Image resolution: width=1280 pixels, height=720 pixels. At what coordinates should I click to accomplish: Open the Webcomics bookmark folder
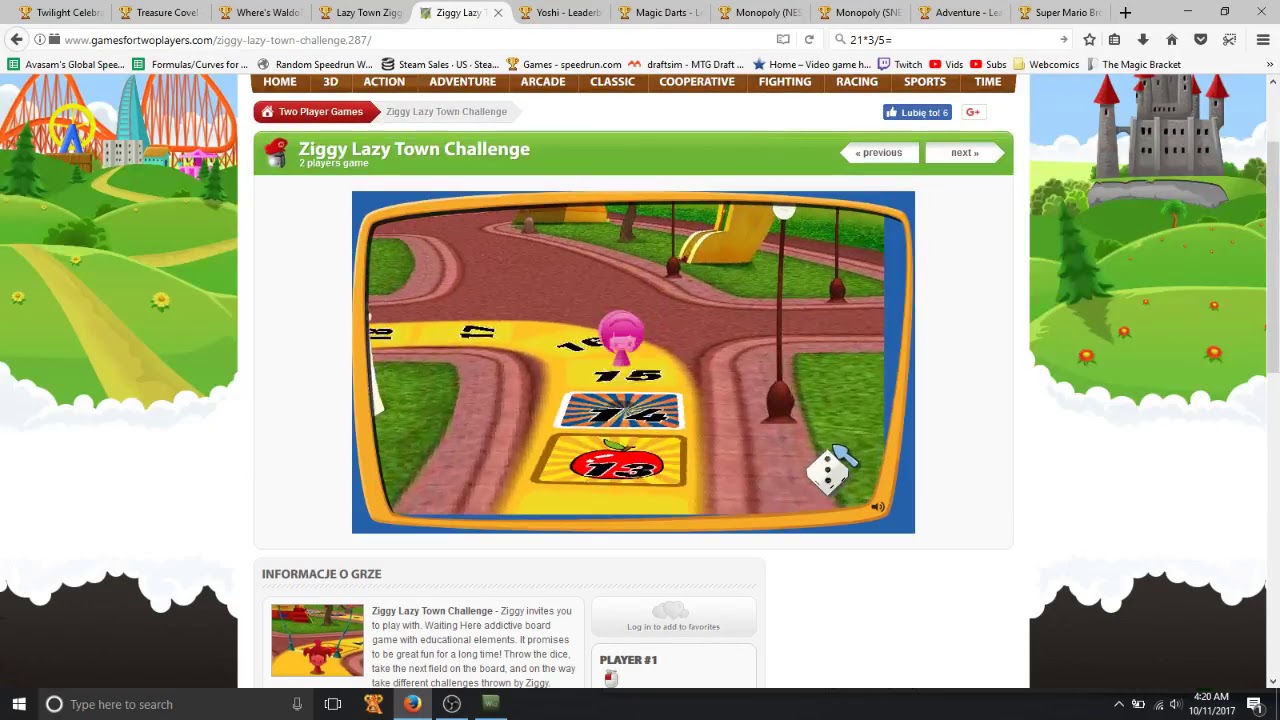click(1045, 64)
